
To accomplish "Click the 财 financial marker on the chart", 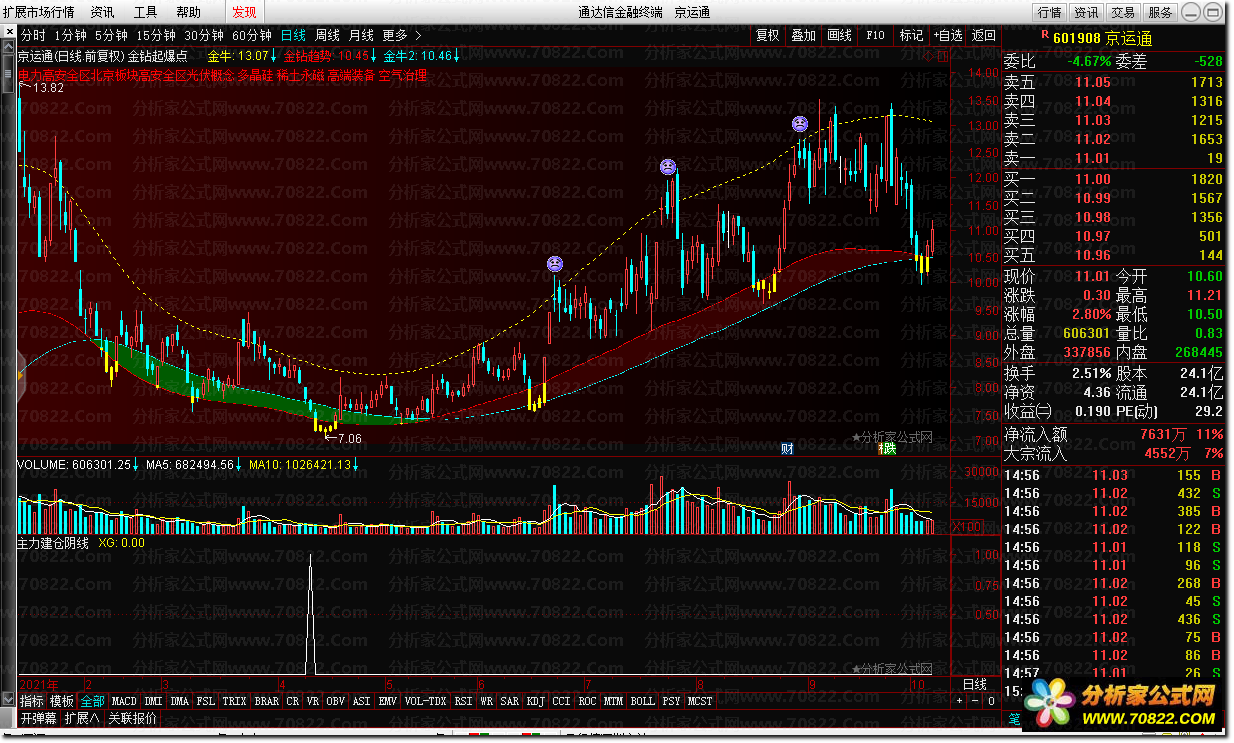I will [x=787, y=449].
